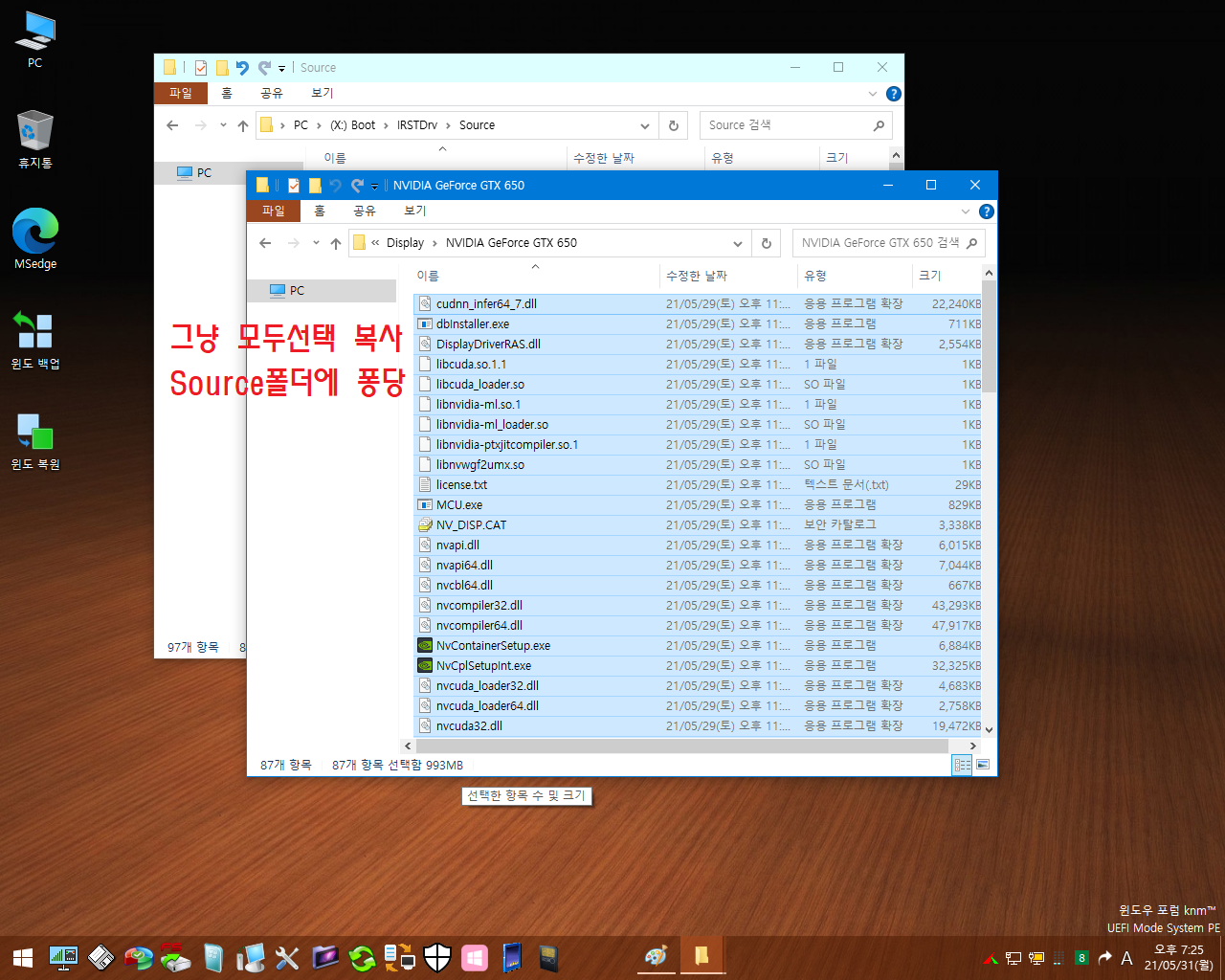
Task: Select PC in NVIDIA window navigation pane
Action: pyautogui.click(x=322, y=291)
